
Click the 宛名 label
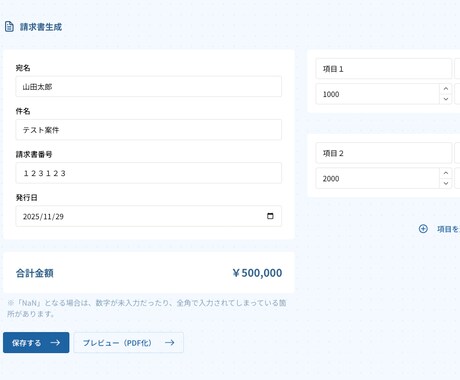click(23, 68)
